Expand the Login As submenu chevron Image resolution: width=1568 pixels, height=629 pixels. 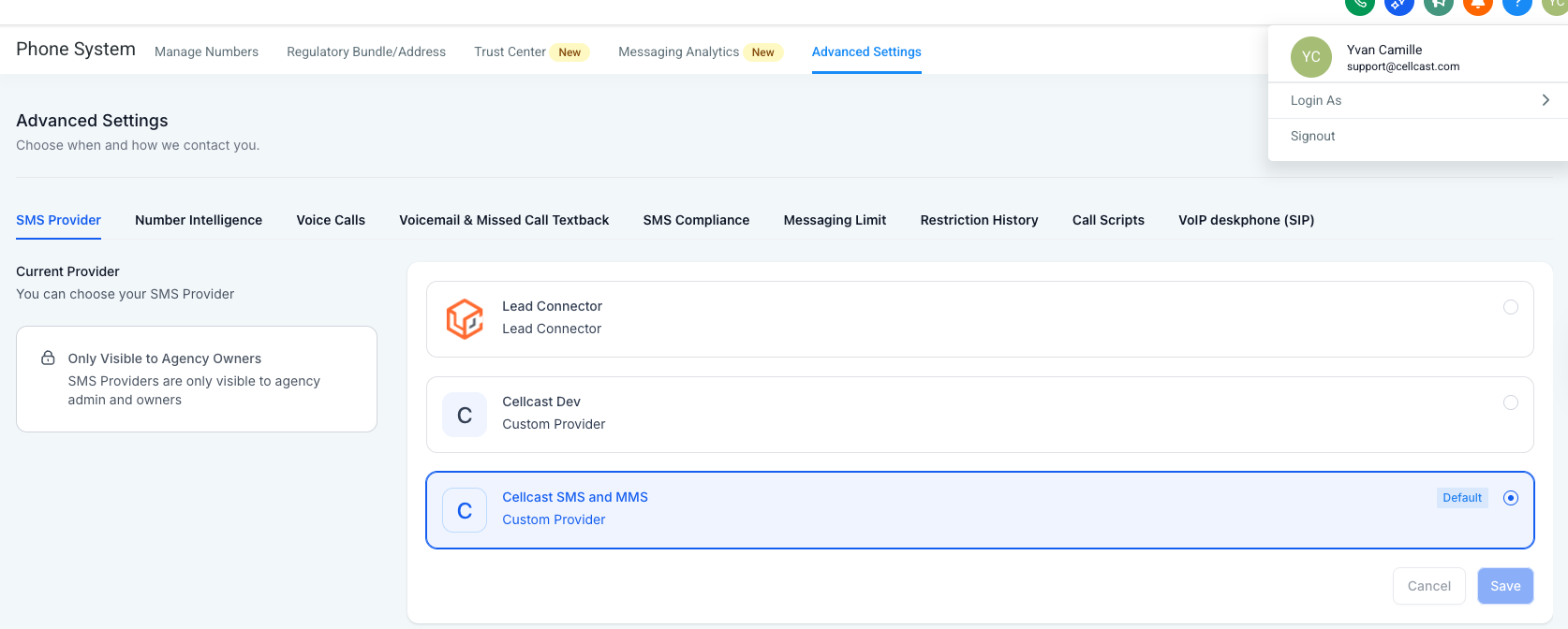1545,100
